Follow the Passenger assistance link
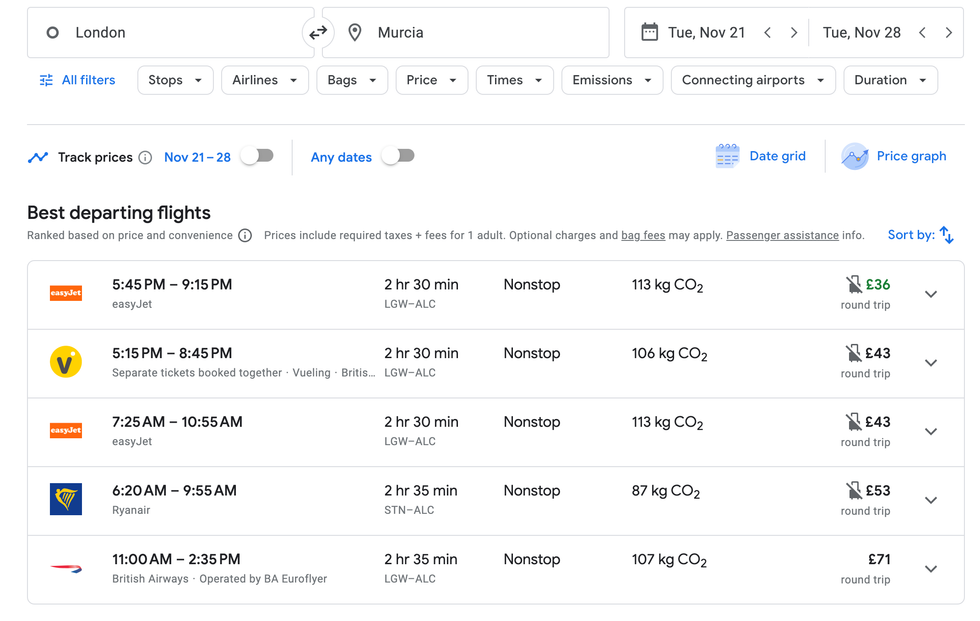The width and height of the screenshot is (980, 621). pyautogui.click(x=782, y=236)
